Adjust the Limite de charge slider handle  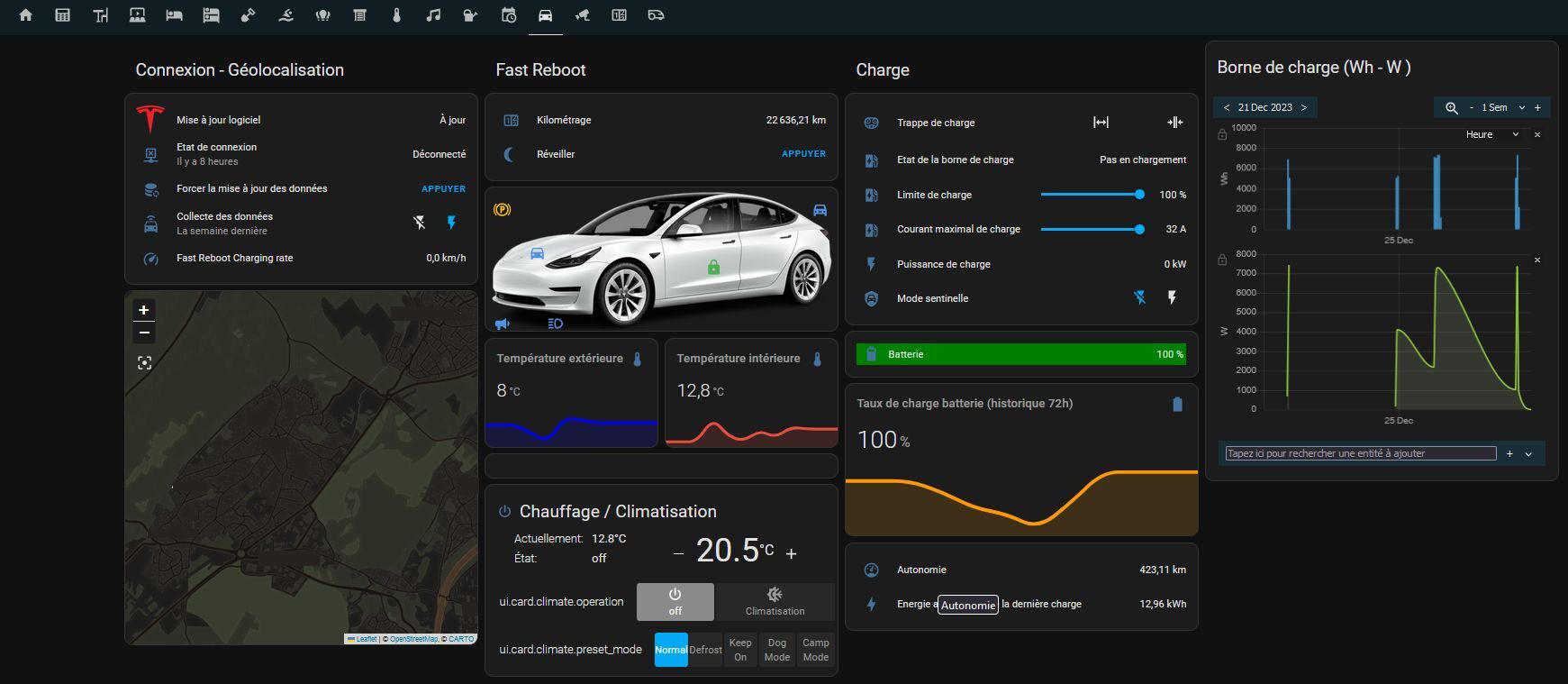tap(1139, 195)
